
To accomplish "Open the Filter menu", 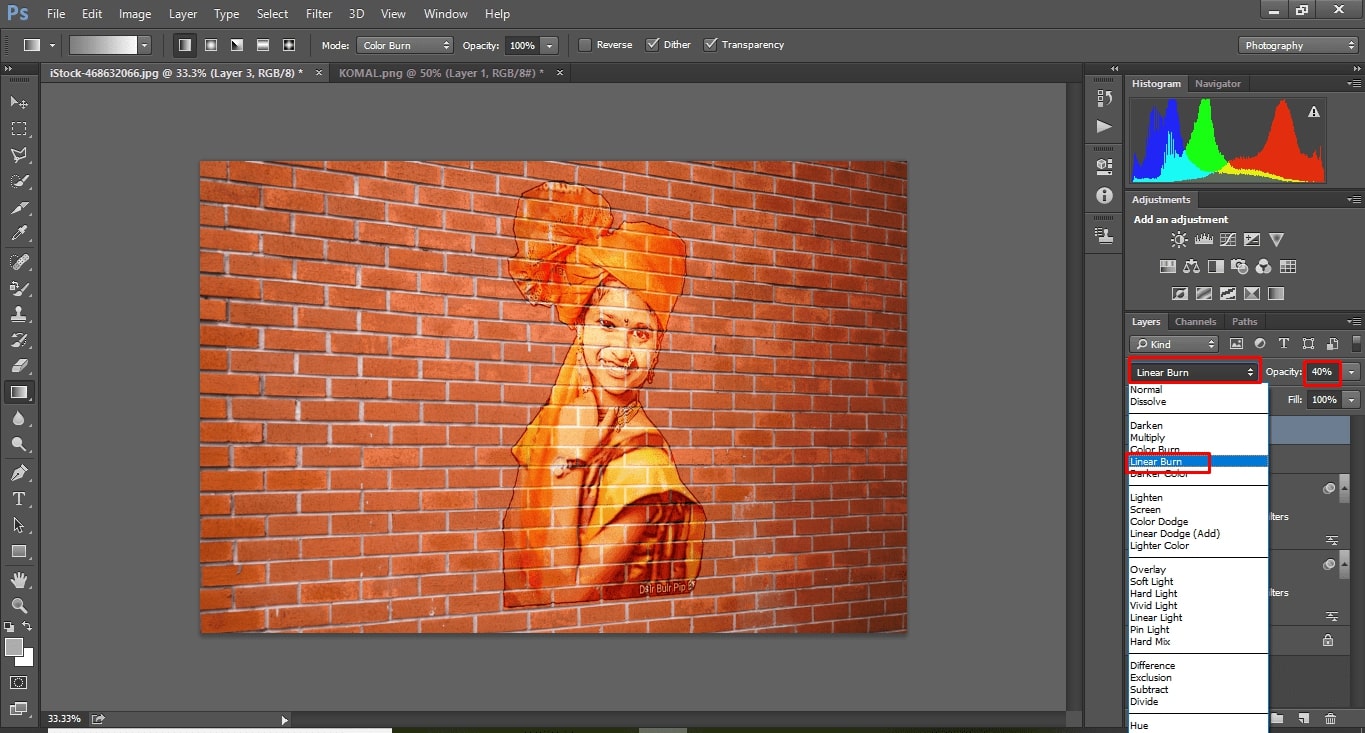I will click(319, 14).
